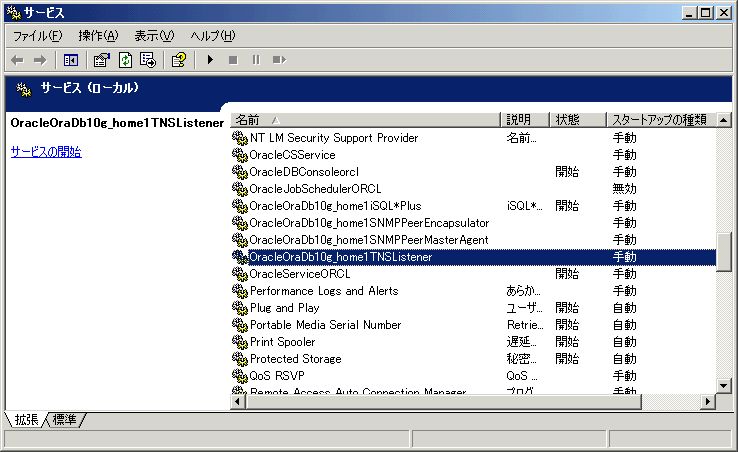Click the gear icon of Portable Media Serial Number

click(x=240, y=325)
